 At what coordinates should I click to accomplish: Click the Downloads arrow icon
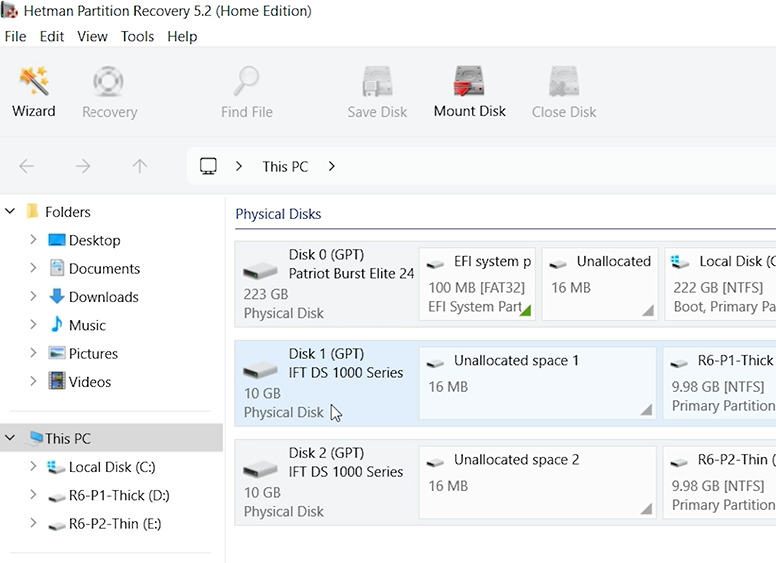56,296
